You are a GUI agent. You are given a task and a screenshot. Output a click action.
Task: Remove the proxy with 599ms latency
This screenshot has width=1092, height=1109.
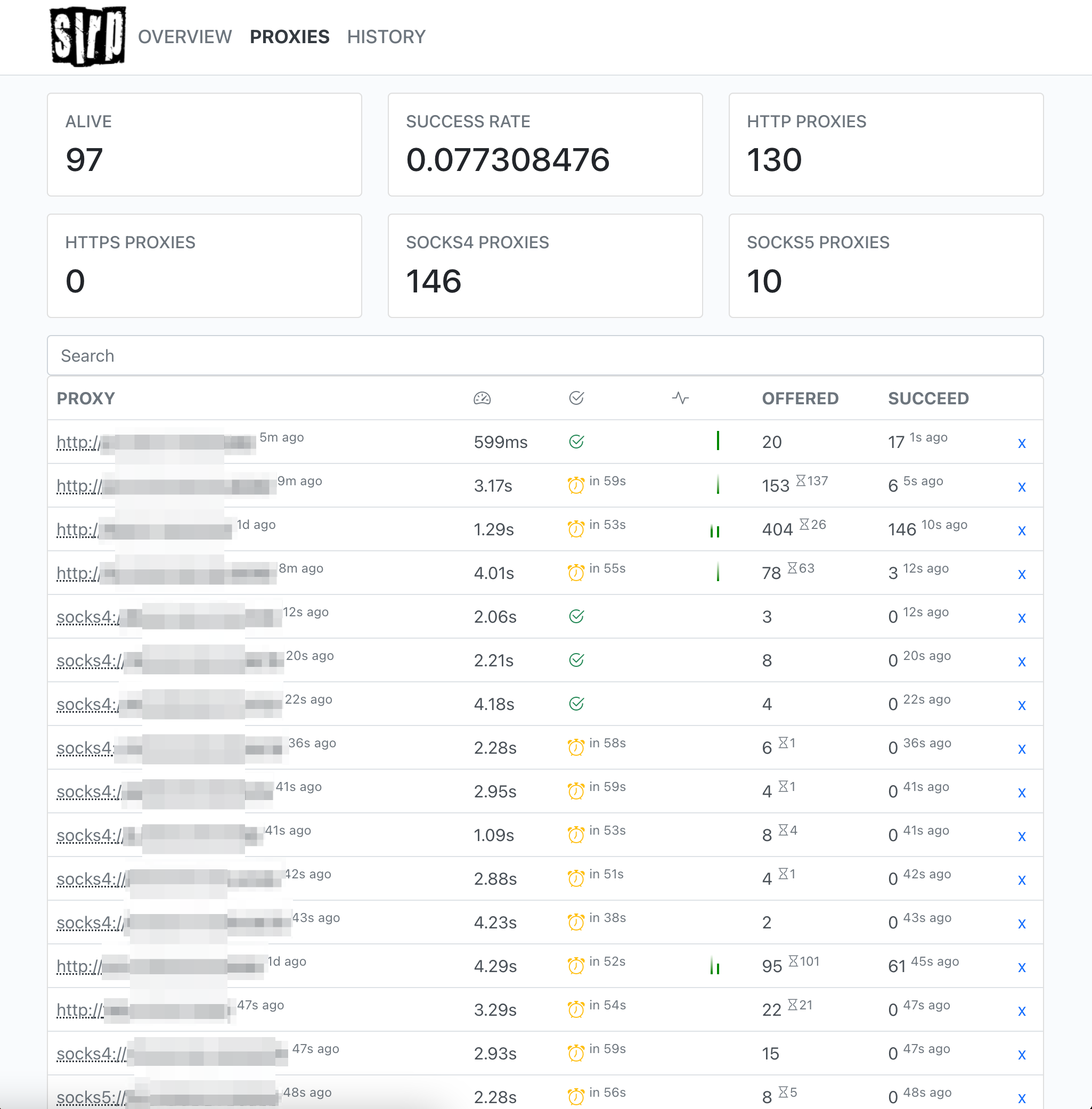click(x=1022, y=443)
